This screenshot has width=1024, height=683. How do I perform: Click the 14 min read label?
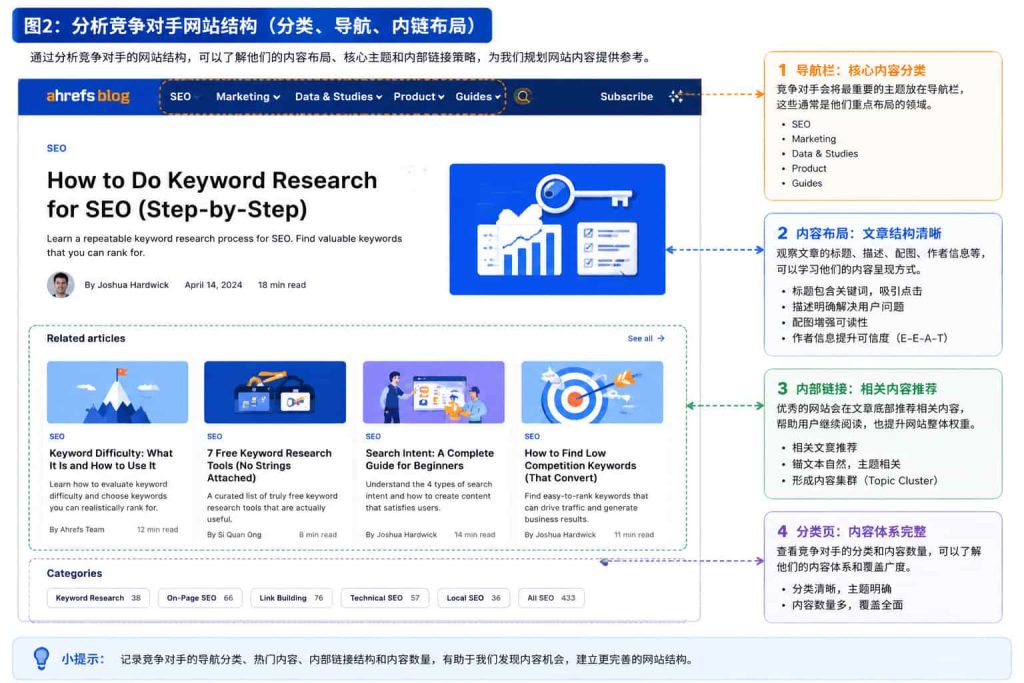[x=474, y=535]
